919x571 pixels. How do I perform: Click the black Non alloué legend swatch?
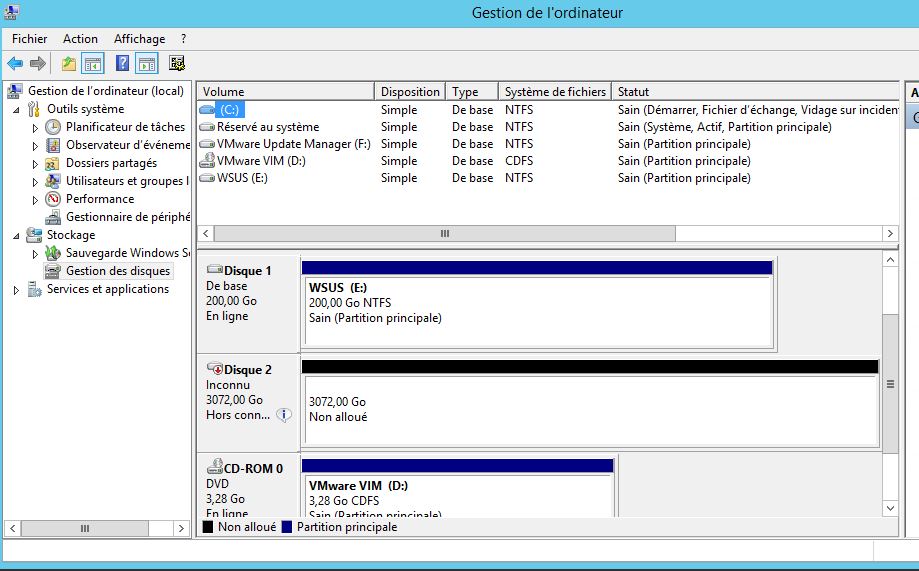tap(207, 527)
